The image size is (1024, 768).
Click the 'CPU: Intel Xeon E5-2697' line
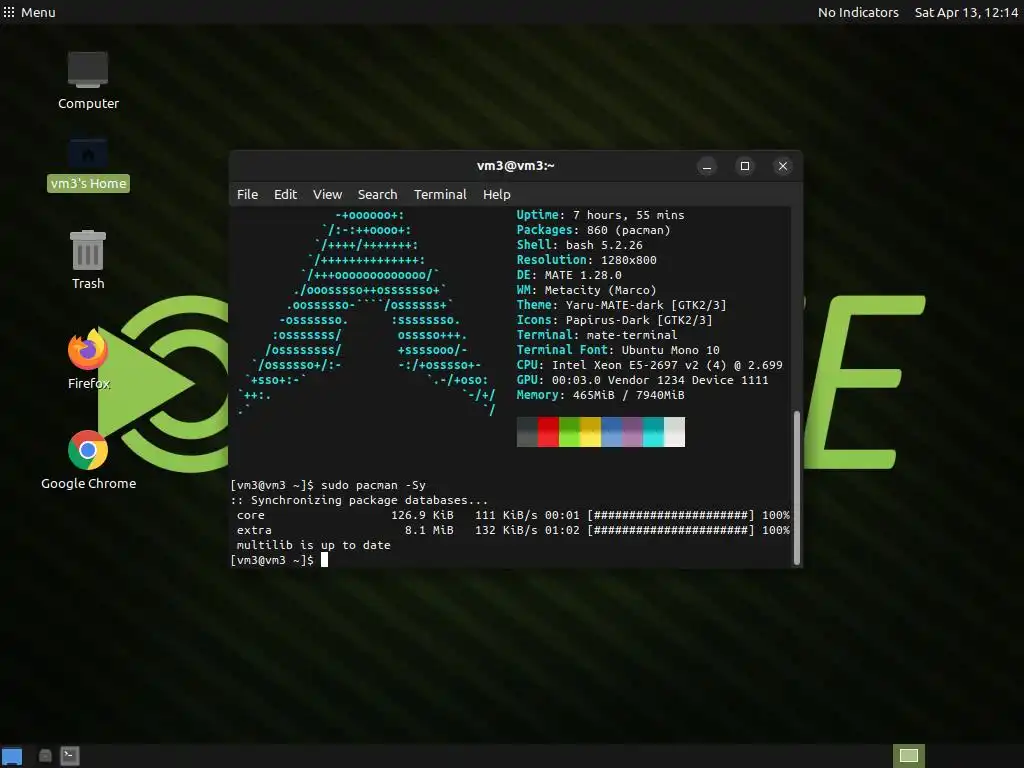[x=649, y=365]
